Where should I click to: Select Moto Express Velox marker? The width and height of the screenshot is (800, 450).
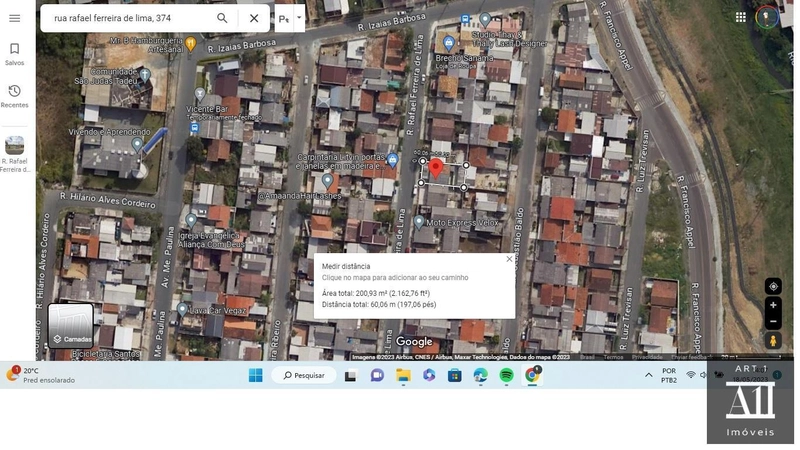(x=418, y=222)
